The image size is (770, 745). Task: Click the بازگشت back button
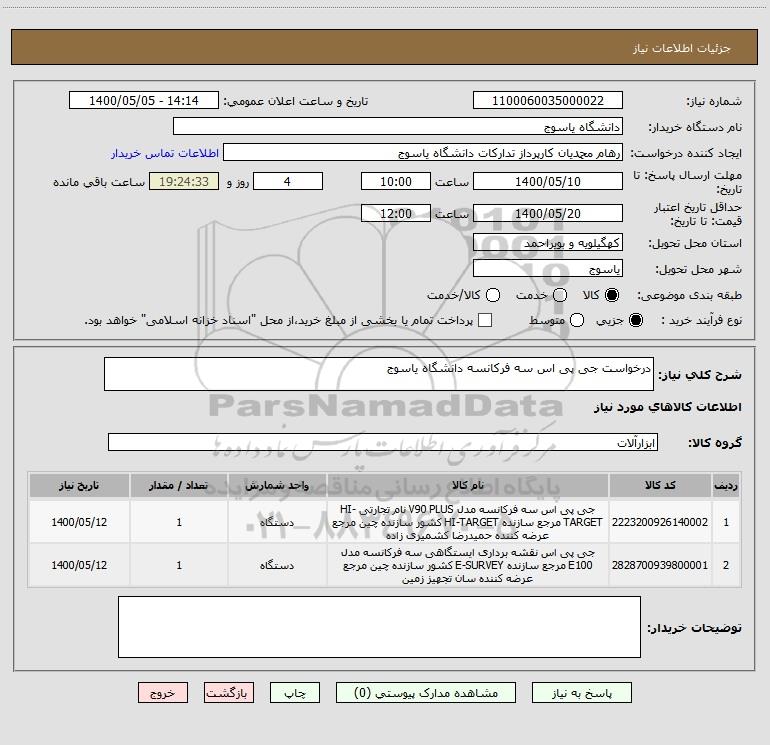coord(229,693)
